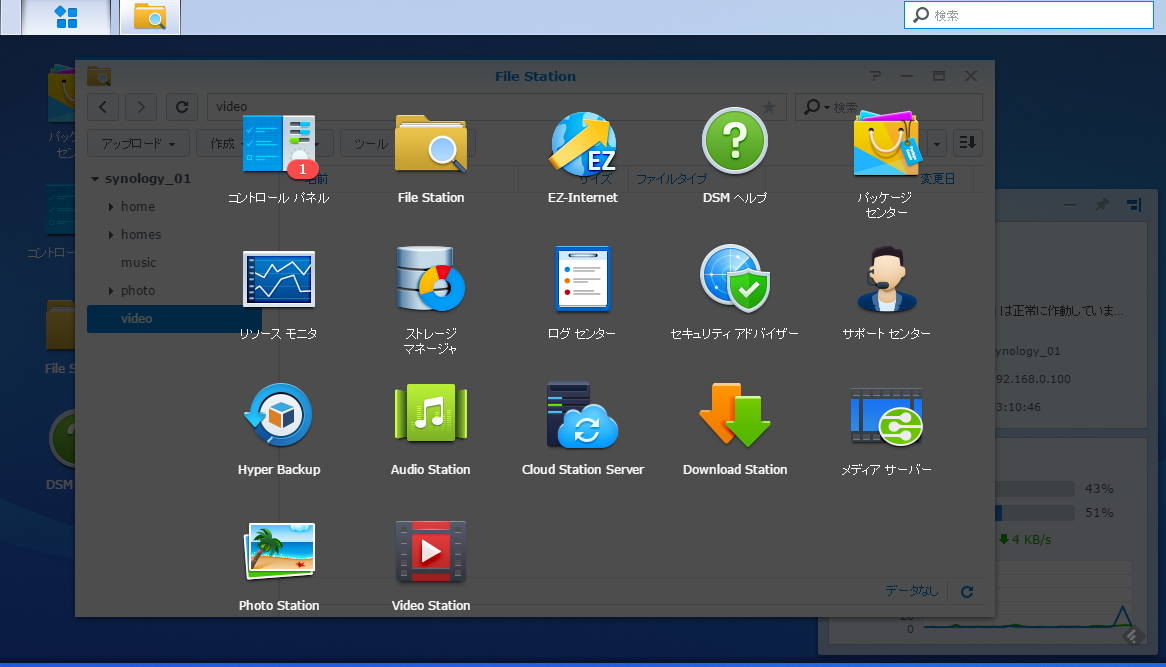Open Download Station

pyautogui.click(x=735, y=415)
